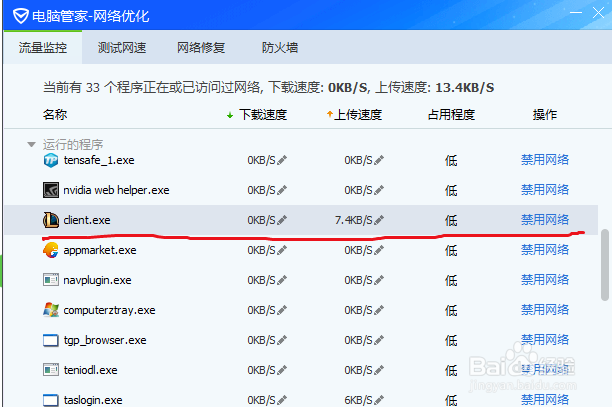Edit upload speed limit for tensafe_1.exe
Screen dimensions: 612x407
[x=379, y=160]
